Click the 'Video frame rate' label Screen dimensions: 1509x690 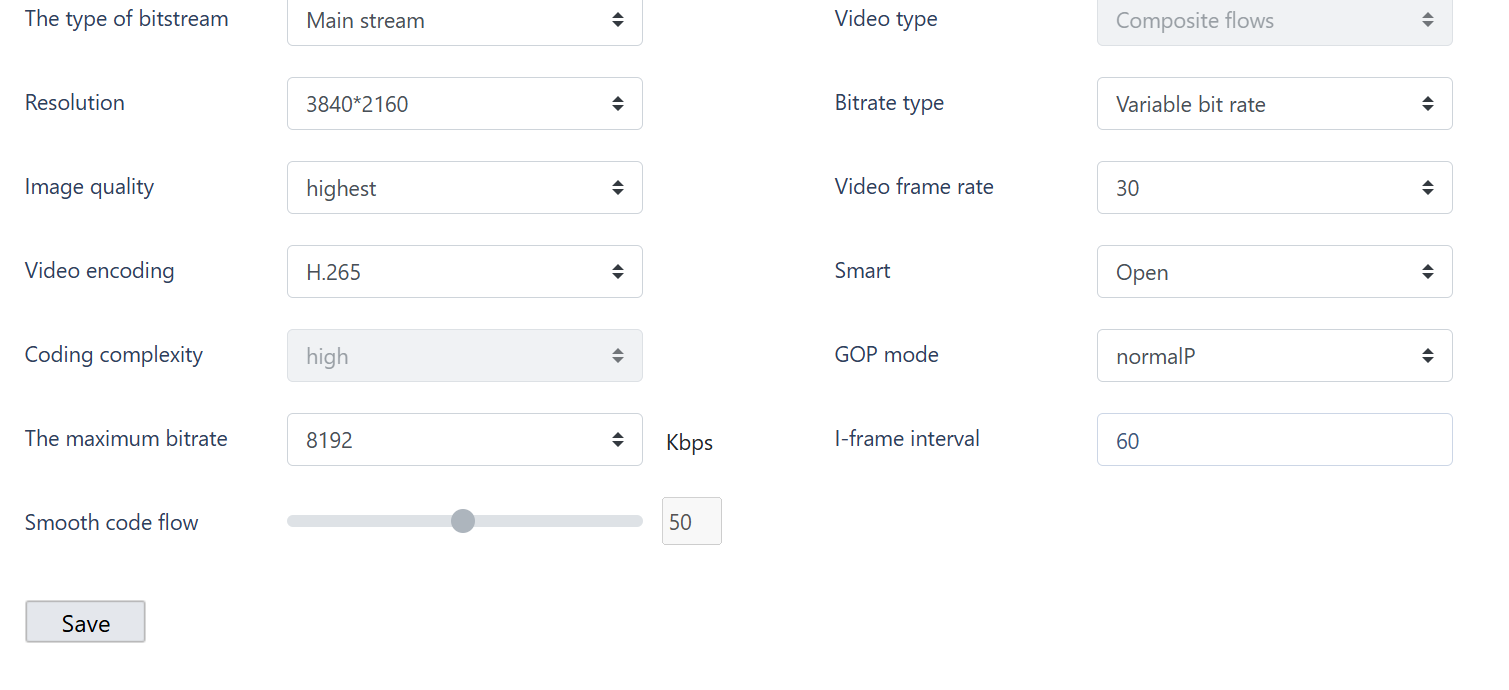click(x=914, y=186)
